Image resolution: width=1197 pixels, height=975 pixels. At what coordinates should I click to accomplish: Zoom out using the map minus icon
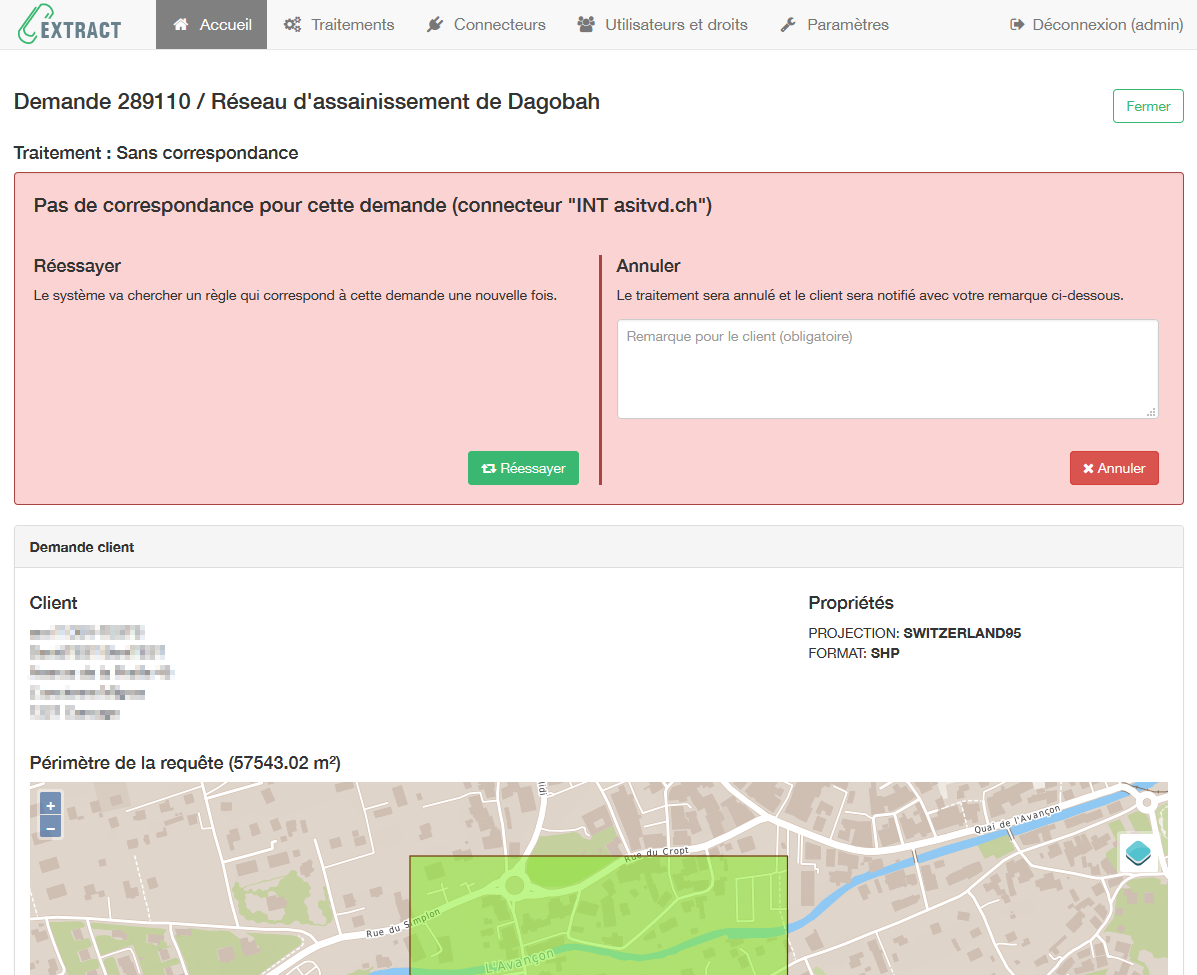pos(49,827)
